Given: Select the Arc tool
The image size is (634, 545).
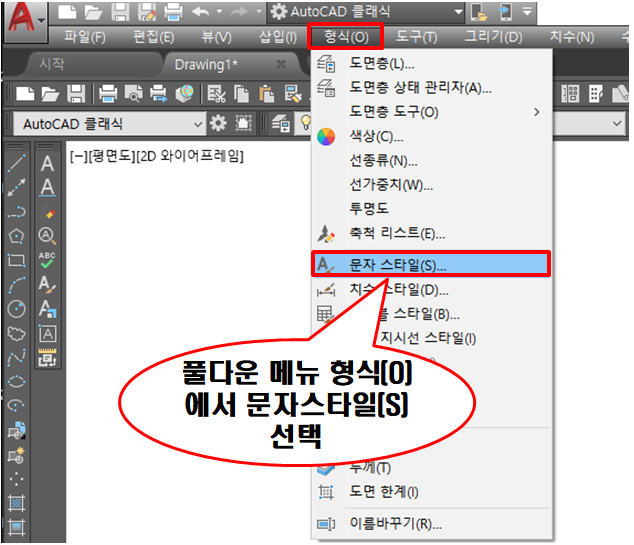Looking at the screenshot, I should pyautogui.click(x=16, y=285).
